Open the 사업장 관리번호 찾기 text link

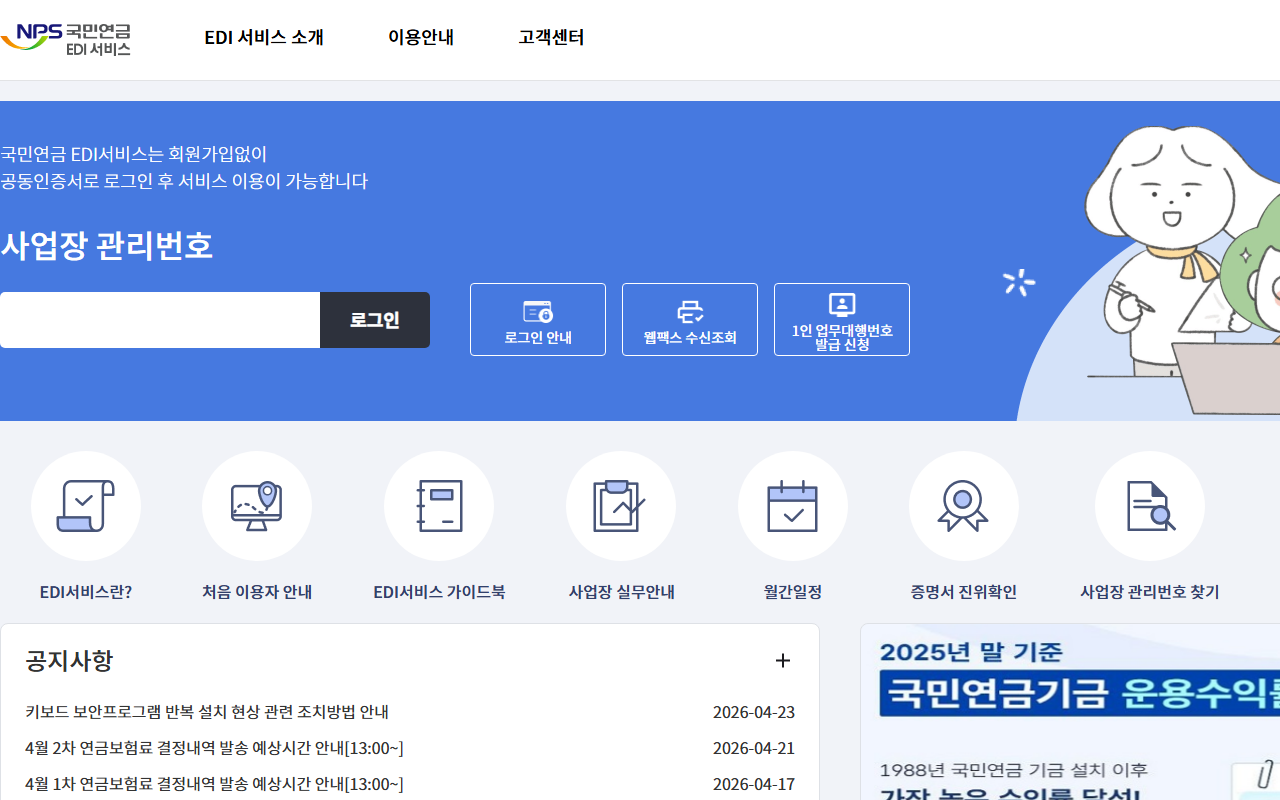1150,592
